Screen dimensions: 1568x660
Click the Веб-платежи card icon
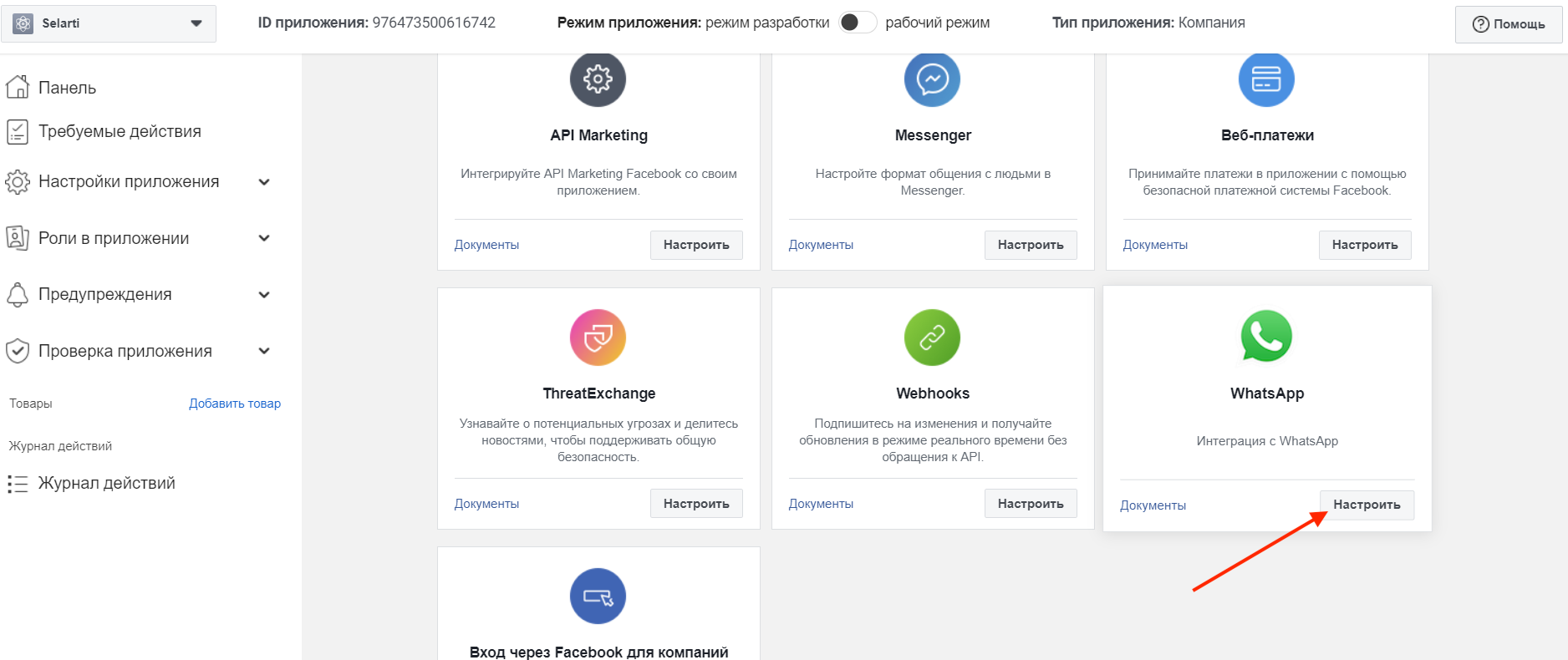(x=1266, y=79)
